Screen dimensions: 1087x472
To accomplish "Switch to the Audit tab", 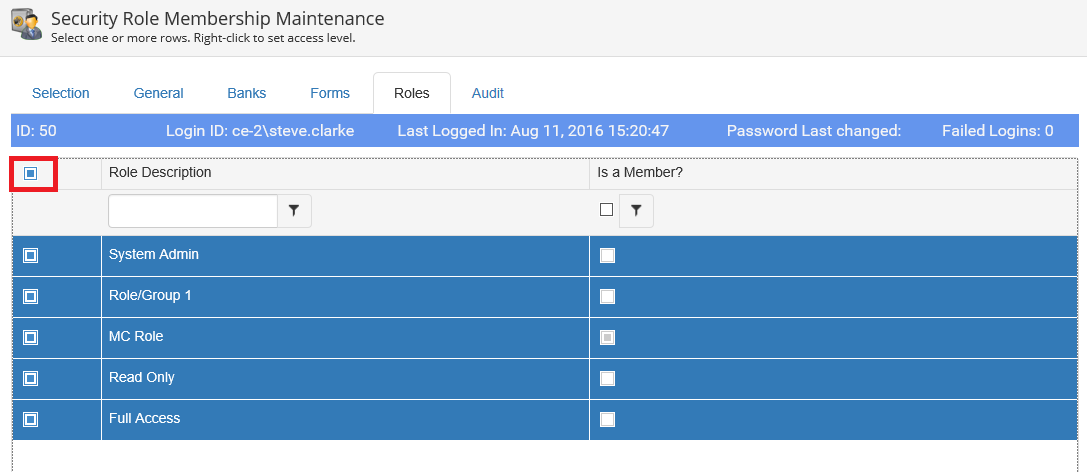I will pyautogui.click(x=488, y=93).
